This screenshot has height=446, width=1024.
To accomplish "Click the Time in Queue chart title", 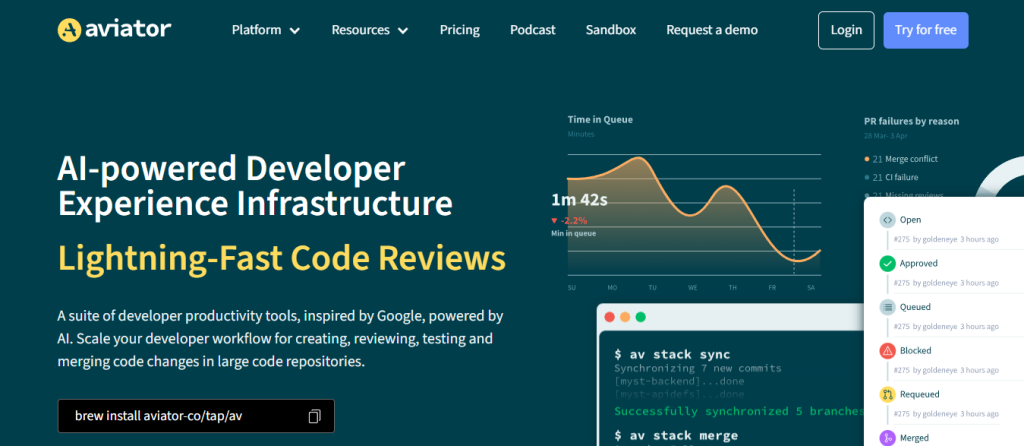I will coord(600,119).
